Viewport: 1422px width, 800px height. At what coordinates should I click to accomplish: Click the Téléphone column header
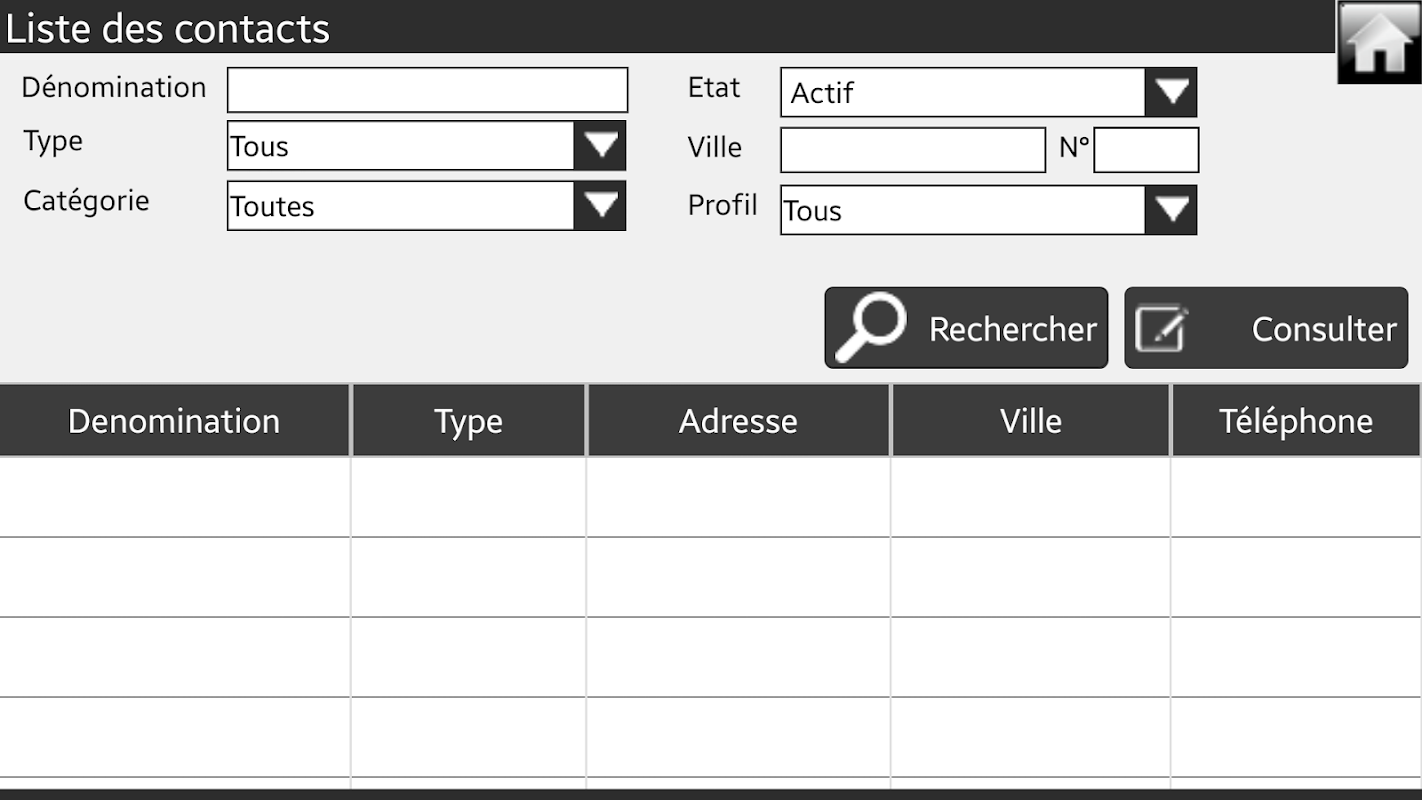point(1295,421)
